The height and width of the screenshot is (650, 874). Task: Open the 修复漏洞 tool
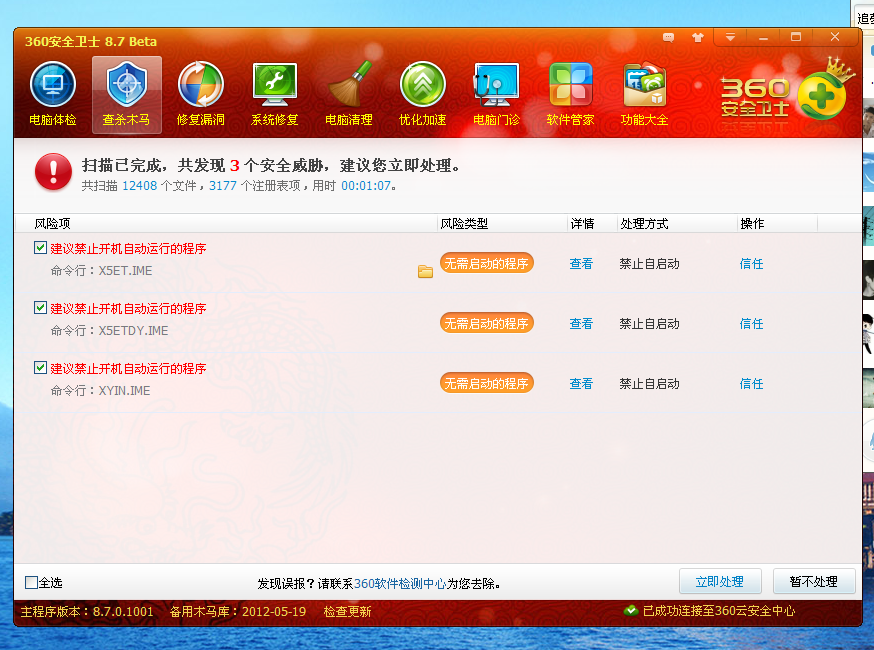click(200, 93)
